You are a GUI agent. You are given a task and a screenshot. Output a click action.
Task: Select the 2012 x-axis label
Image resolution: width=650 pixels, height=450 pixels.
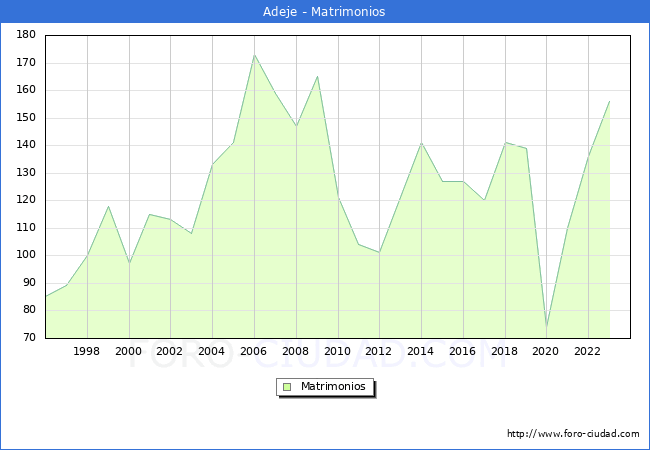point(378,351)
